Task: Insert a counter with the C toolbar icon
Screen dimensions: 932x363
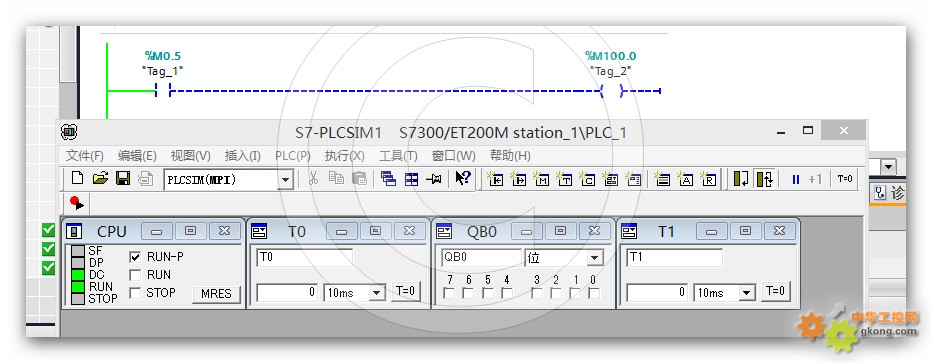Action: tap(587, 179)
